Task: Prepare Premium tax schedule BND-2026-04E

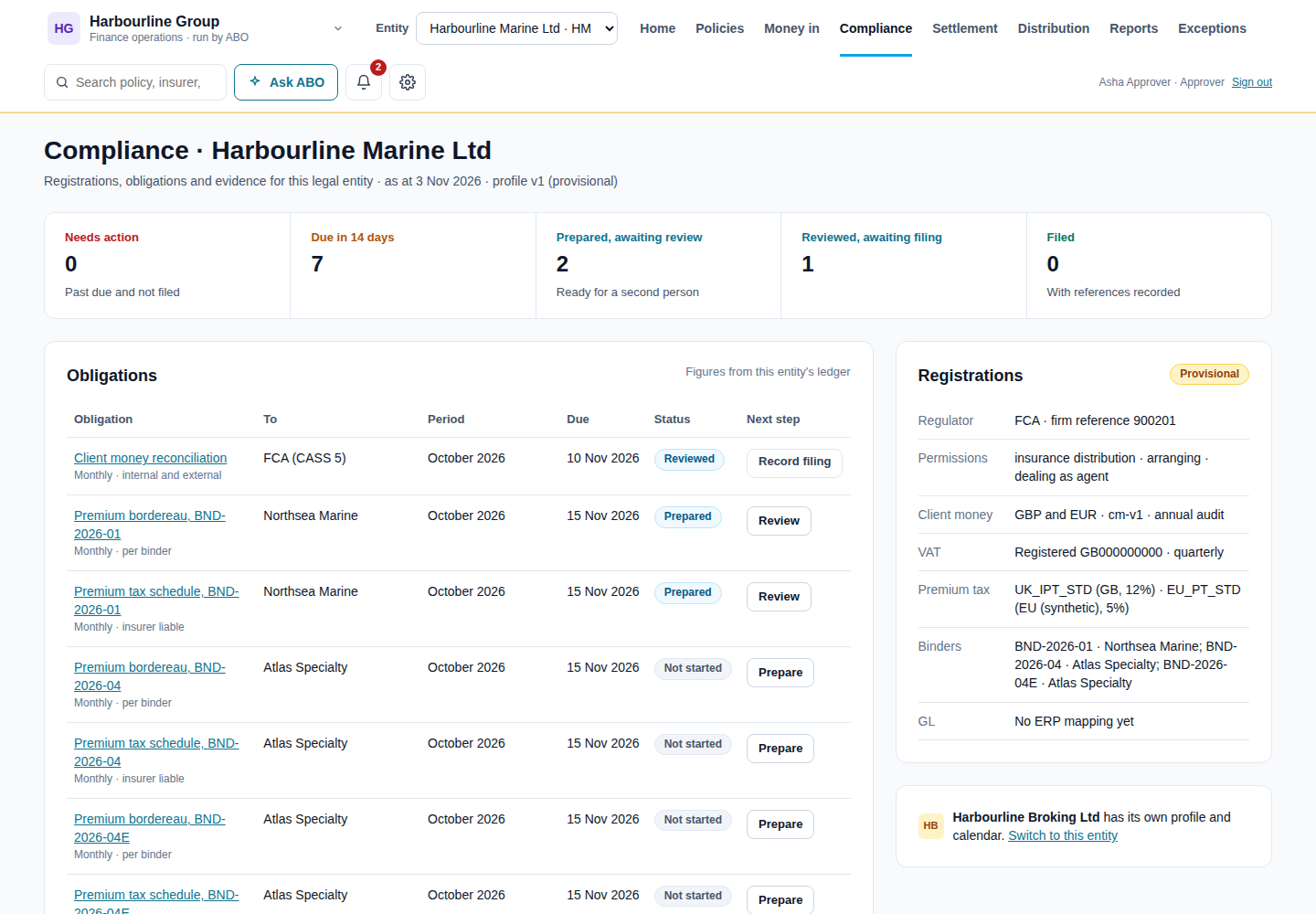Action: (780, 899)
